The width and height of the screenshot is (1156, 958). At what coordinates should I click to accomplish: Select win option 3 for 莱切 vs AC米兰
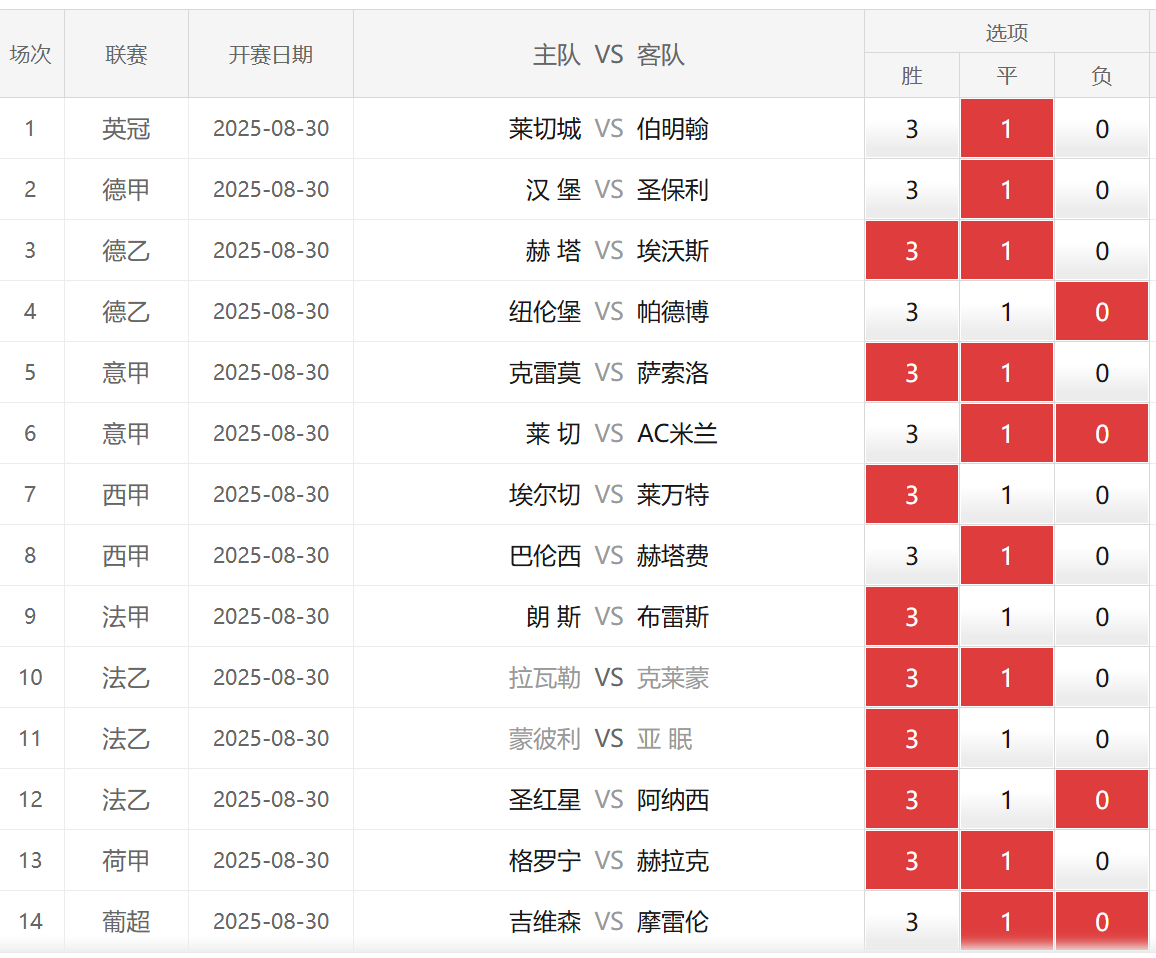tap(912, 434)
